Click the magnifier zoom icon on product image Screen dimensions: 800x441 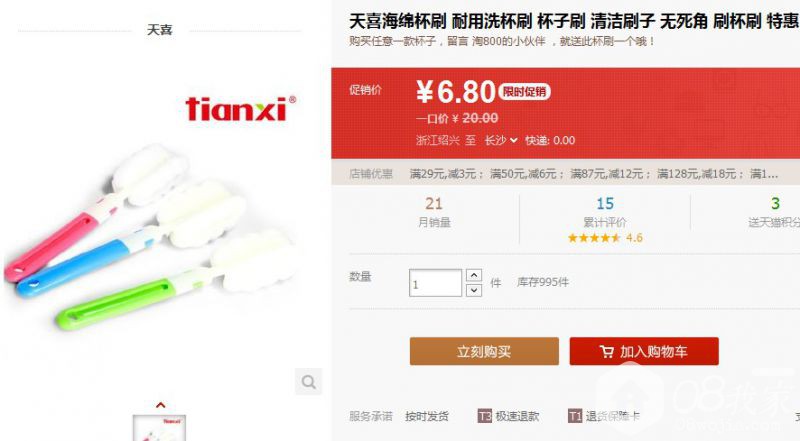pyautogui.click(x=308, y=381)
